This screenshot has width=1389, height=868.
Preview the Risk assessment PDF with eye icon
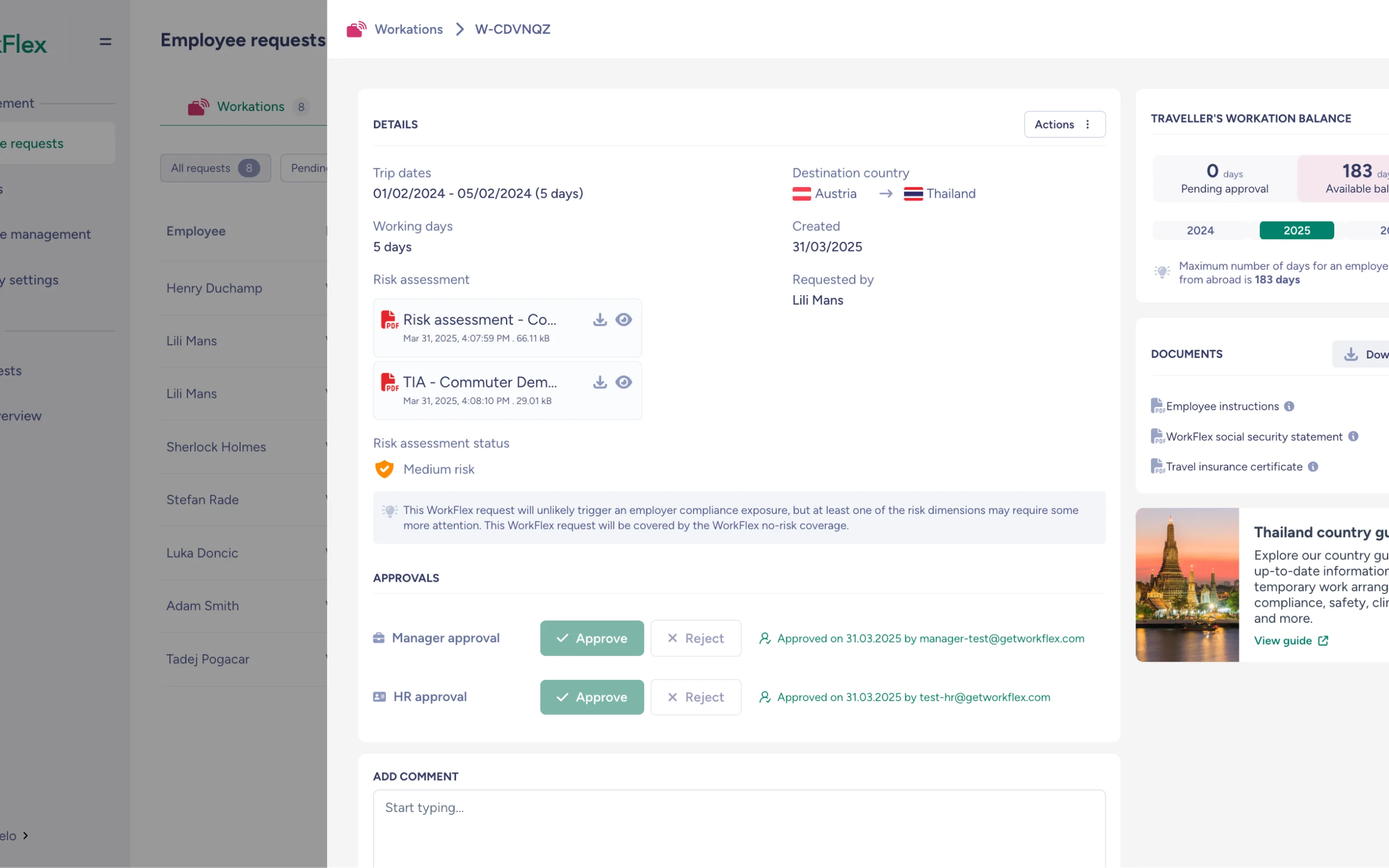click(623, 320)
